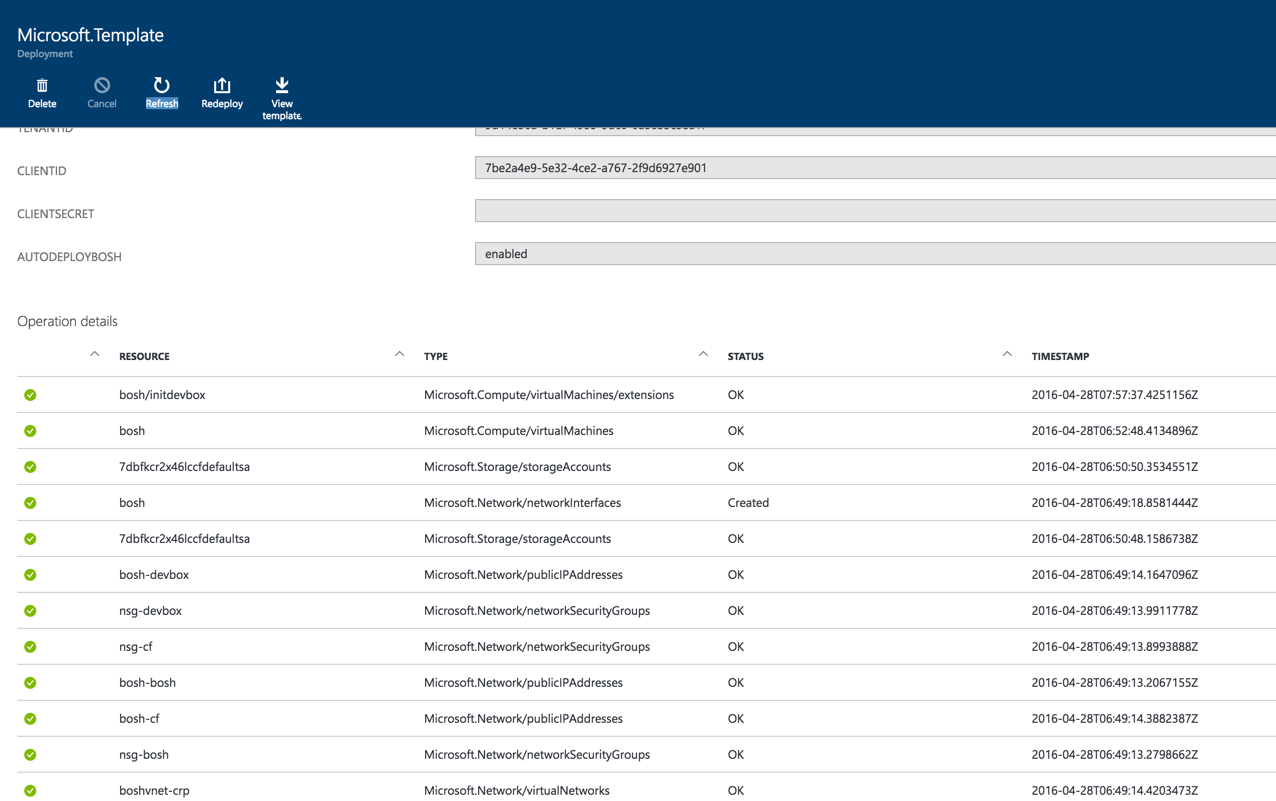
Task: Click timestamp 2016-04-28T07:57:37.4251156Z
Action: click(x=1115, y=395)
